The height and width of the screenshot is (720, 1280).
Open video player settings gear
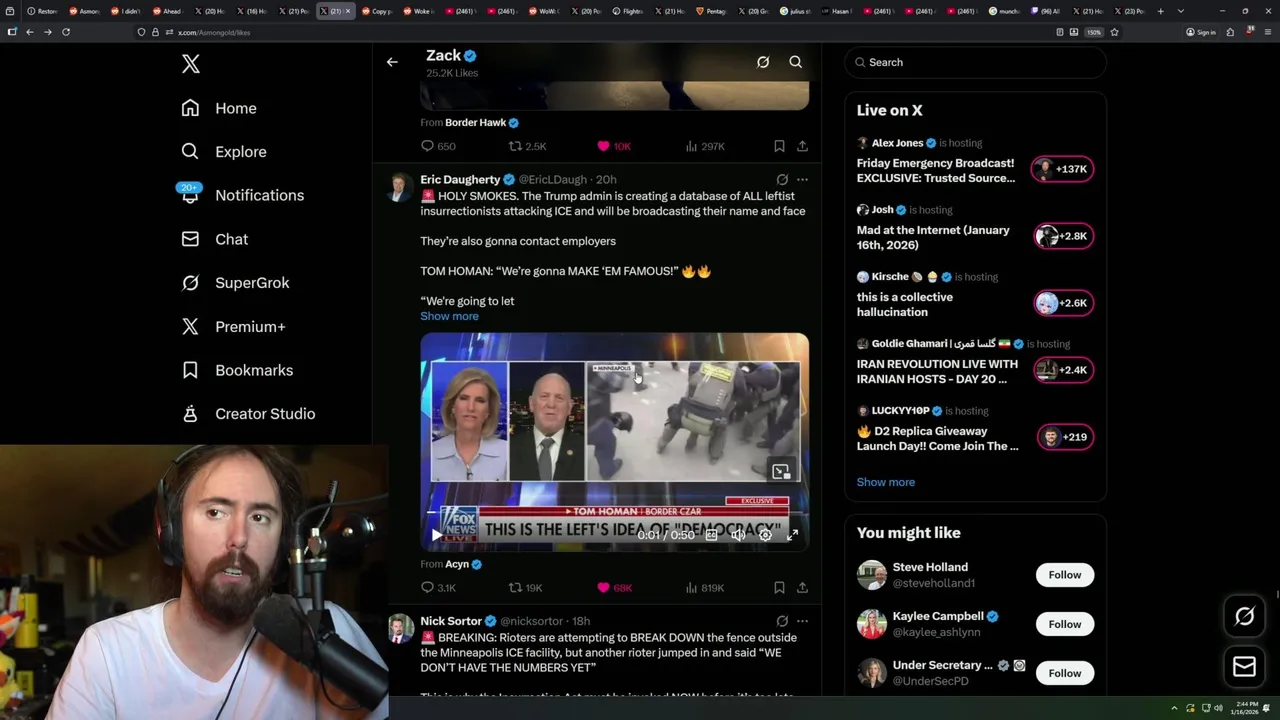[765, 535]
